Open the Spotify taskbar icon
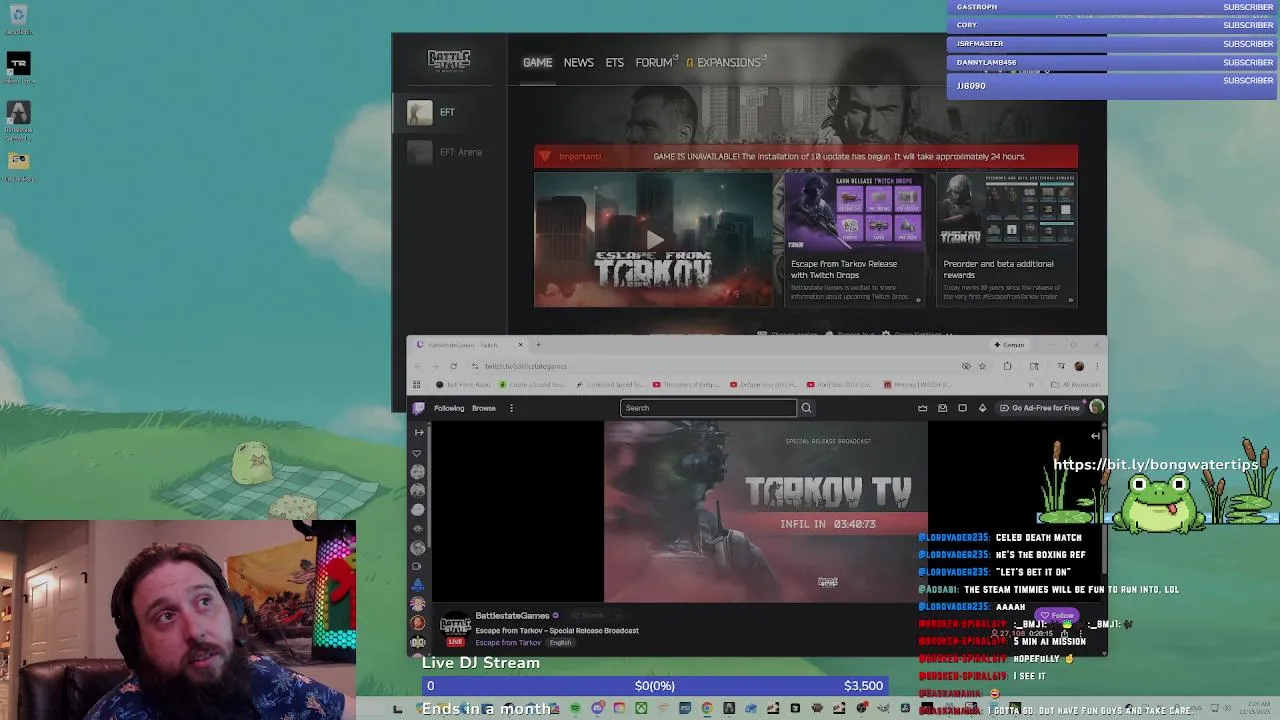The height and width of the screenshot is (720, 1280). click(x=575, y=709)
